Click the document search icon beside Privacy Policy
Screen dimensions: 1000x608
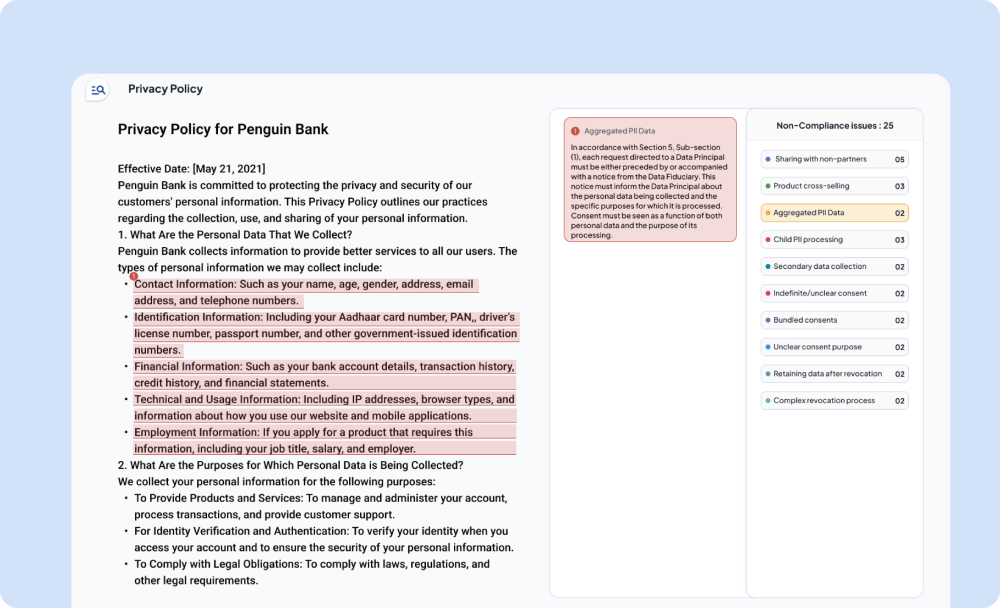click(98, 90)
